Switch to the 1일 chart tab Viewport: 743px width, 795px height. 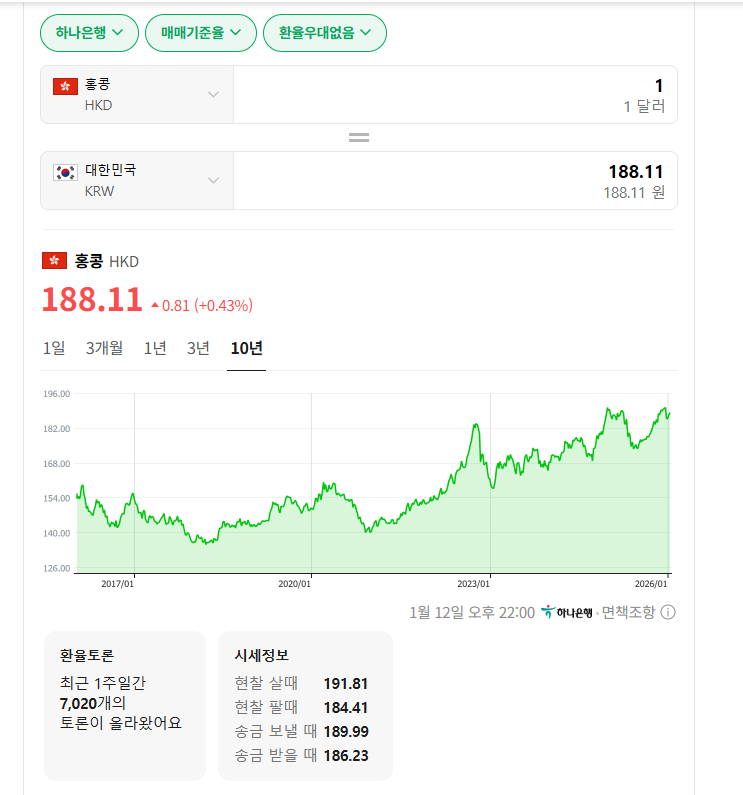54,348
